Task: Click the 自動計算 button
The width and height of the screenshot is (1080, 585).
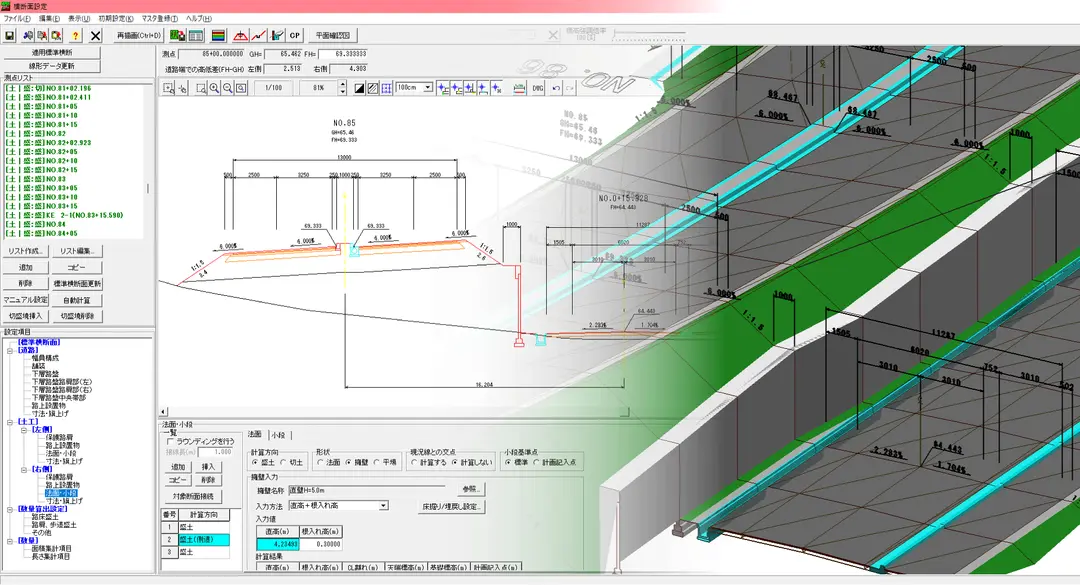Action: coord(76,300)
